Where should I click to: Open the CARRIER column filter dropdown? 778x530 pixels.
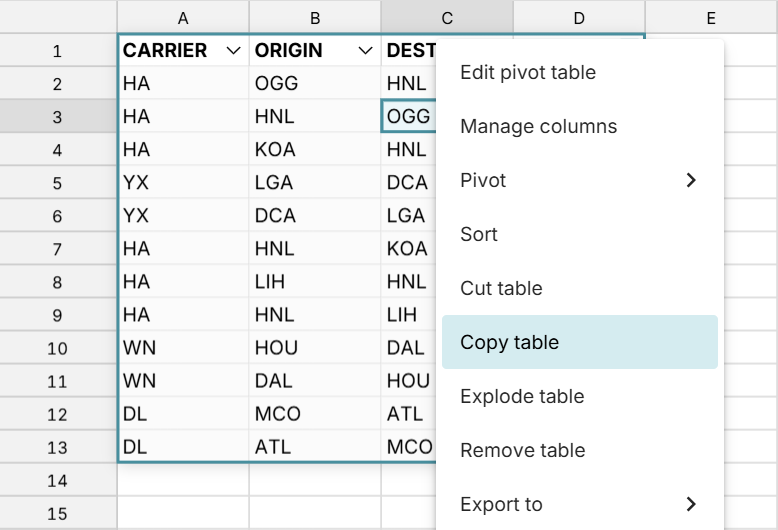pyautogui.click(x=234, y=51)
